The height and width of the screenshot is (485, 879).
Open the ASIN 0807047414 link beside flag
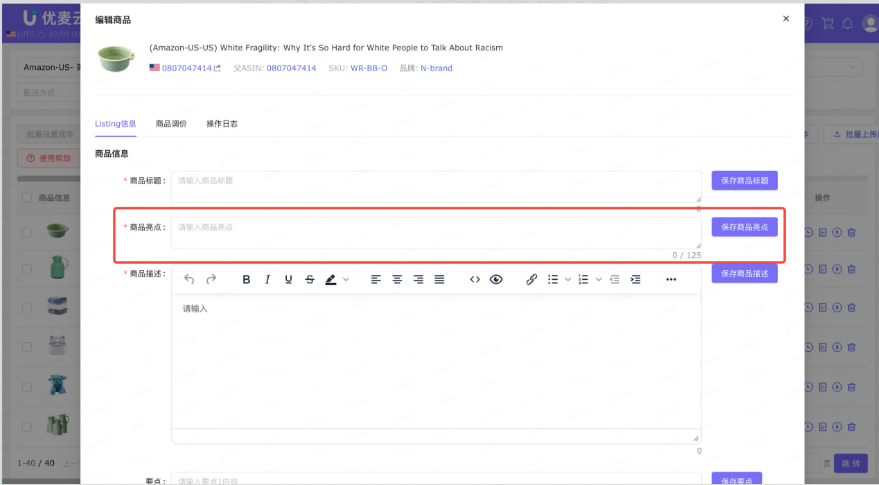(187, 68)
